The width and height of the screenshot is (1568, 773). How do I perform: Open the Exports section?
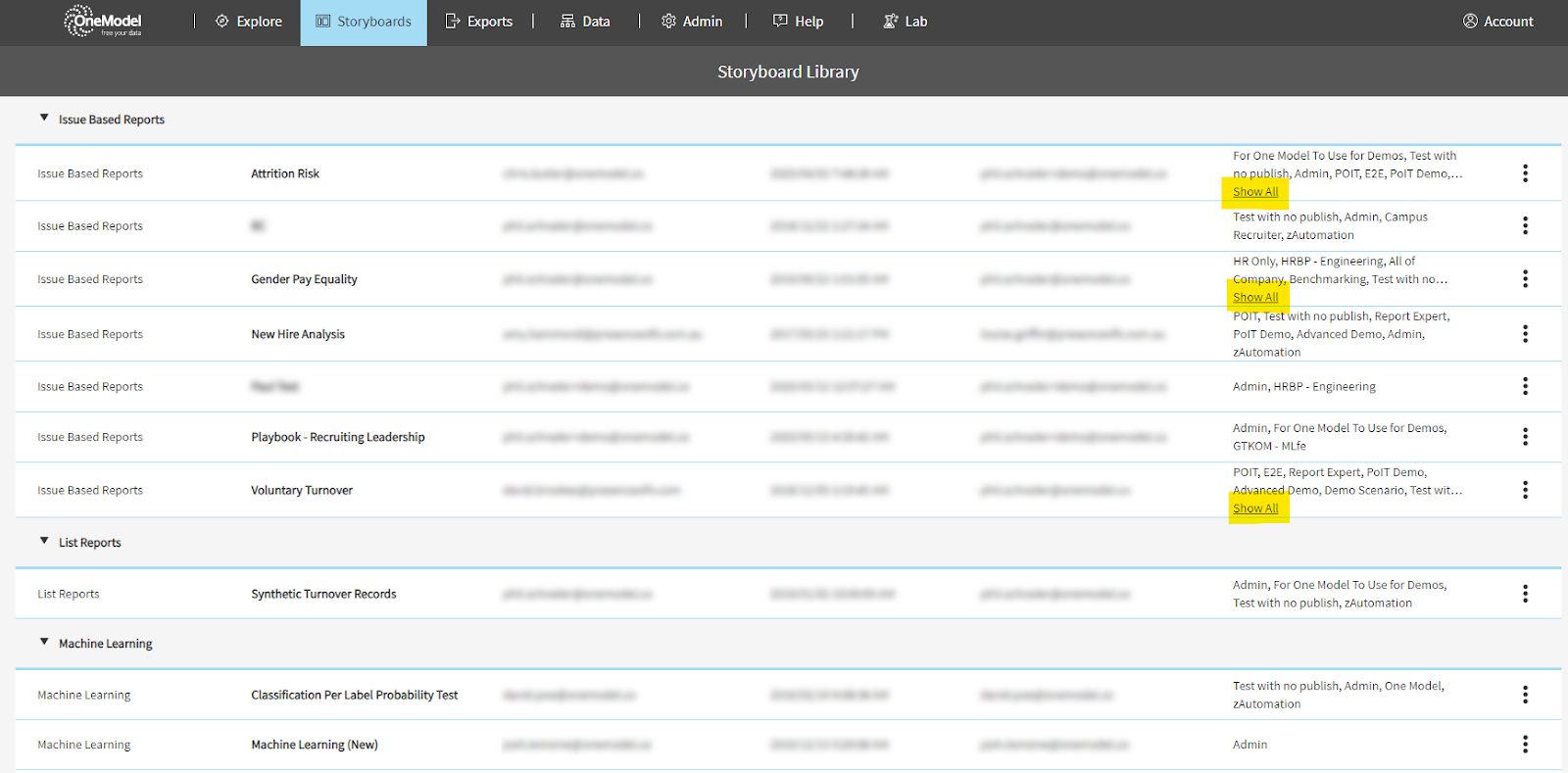point(479,22)
